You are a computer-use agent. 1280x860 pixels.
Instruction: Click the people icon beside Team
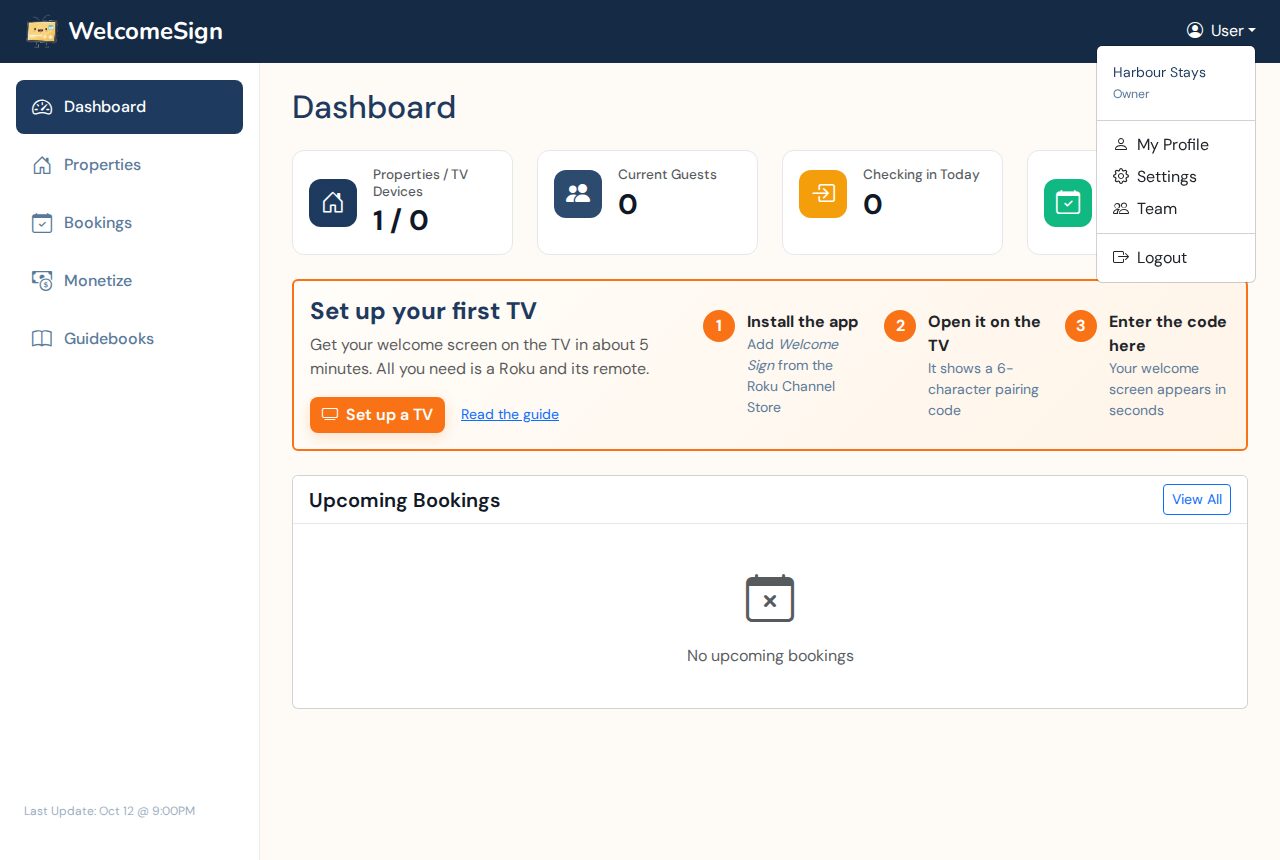1121,209
